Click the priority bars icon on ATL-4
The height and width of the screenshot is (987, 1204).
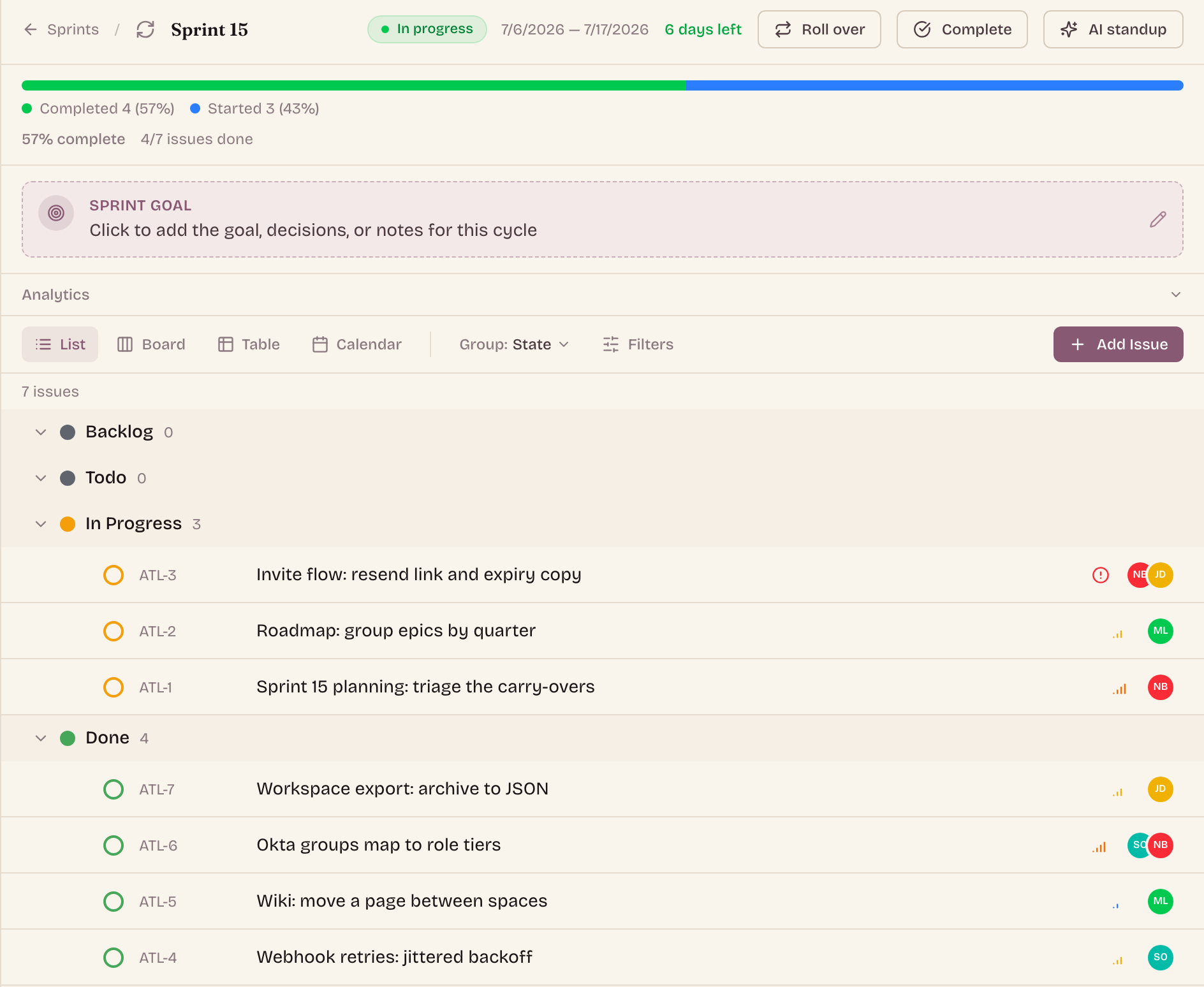click(x=1118, y=960)
